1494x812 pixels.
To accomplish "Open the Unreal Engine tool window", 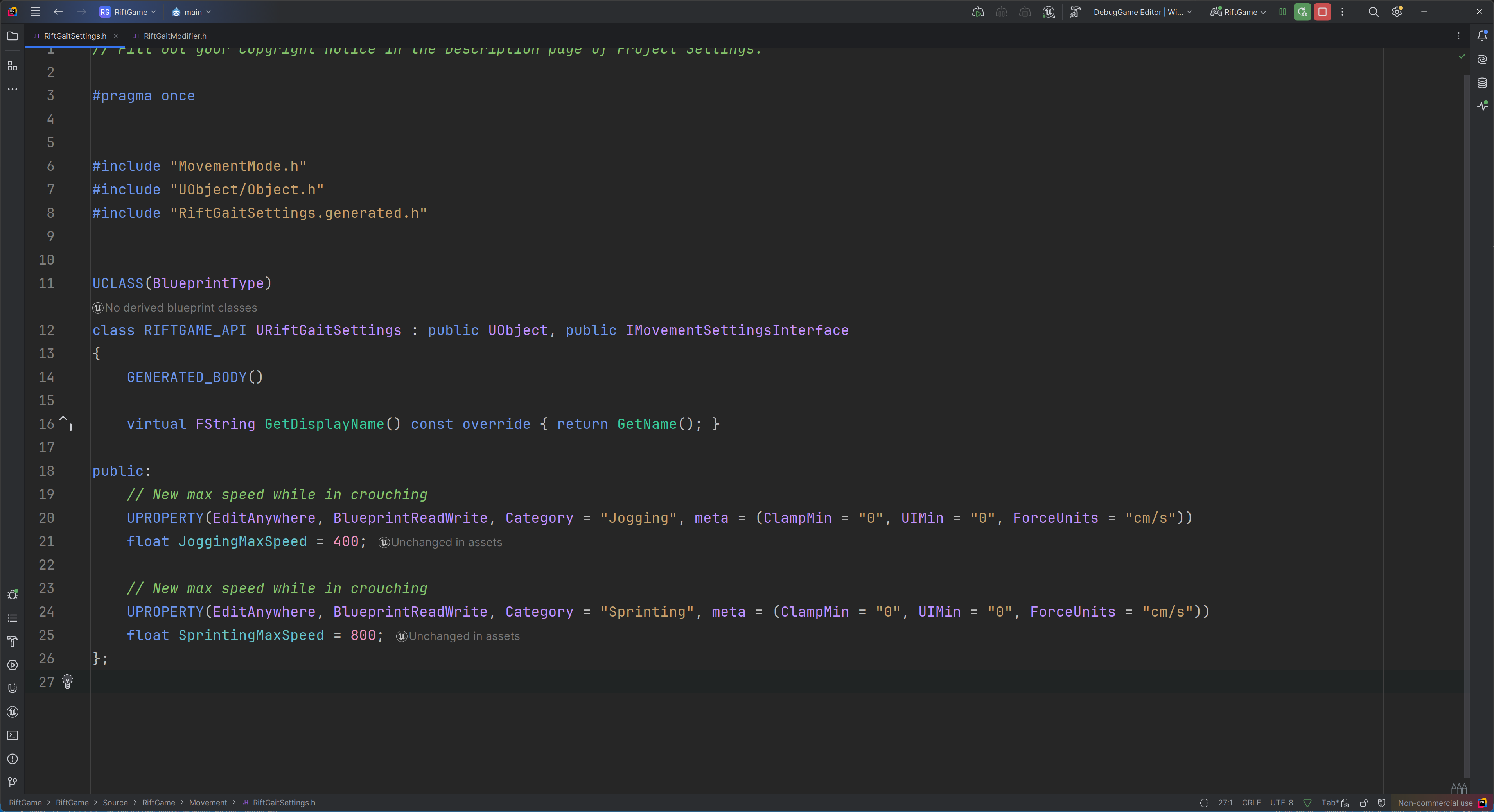I will point(12,712).
